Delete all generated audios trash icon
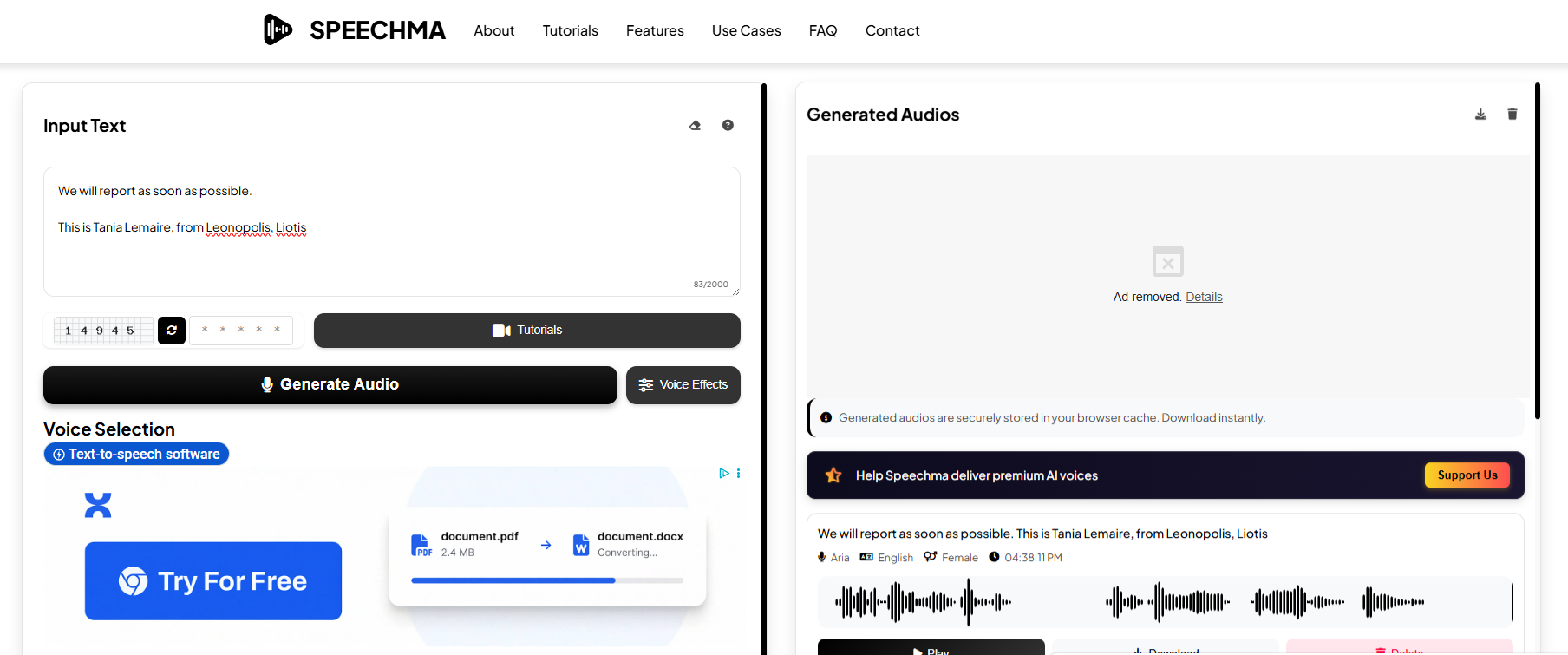Screen dimensions: 1568x655 [1512, 115]
